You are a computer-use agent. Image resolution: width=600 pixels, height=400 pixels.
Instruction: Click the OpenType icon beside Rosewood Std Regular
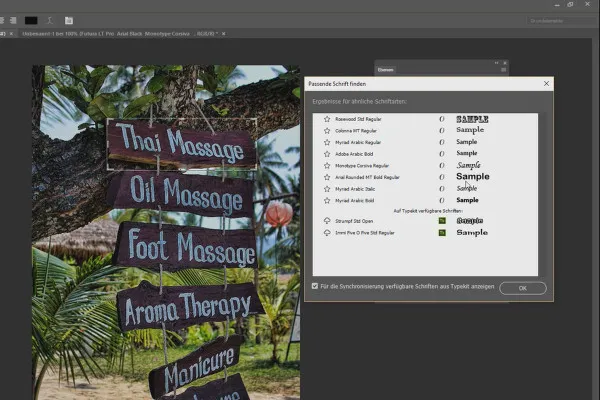point(442,119)
